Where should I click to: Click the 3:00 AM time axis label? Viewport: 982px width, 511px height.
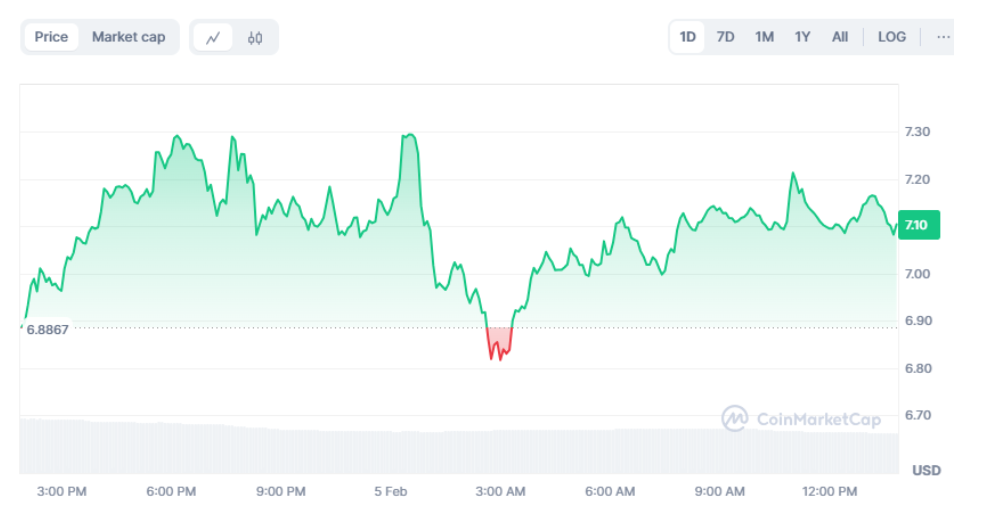point(500,492)
